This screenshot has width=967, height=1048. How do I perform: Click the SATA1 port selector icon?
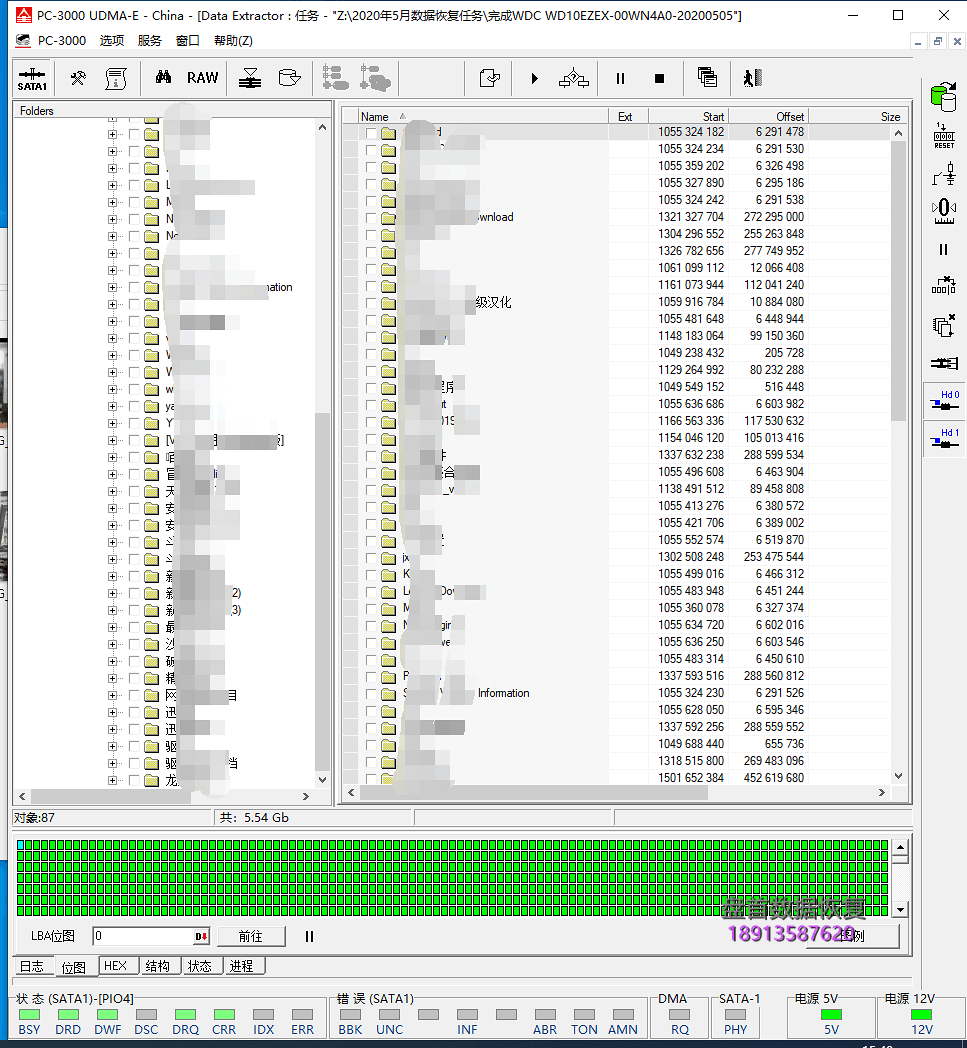click(x=32, y=79)
